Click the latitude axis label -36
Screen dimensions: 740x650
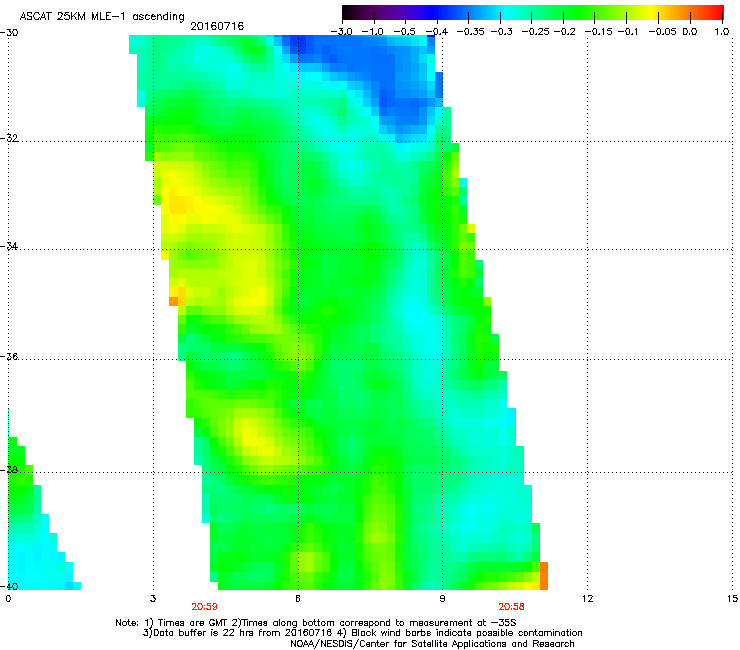tap(9, 356)
